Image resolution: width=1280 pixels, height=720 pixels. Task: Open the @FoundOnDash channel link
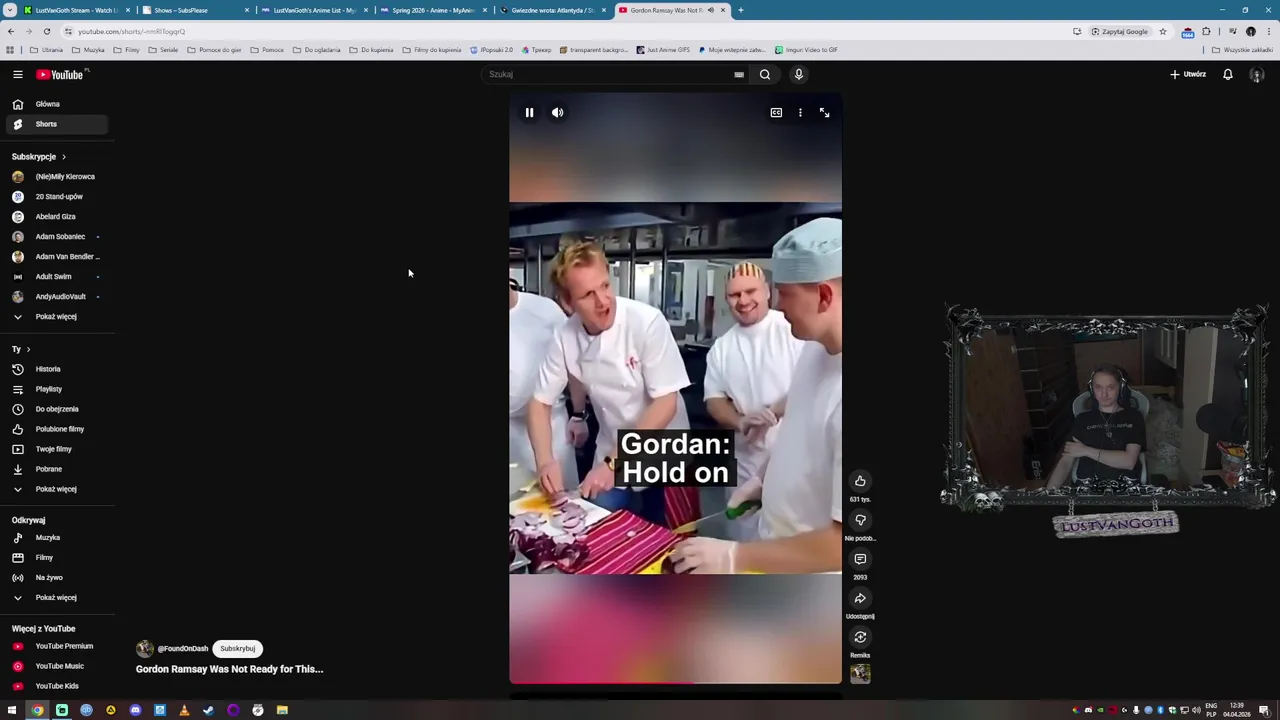pos(182,649)
